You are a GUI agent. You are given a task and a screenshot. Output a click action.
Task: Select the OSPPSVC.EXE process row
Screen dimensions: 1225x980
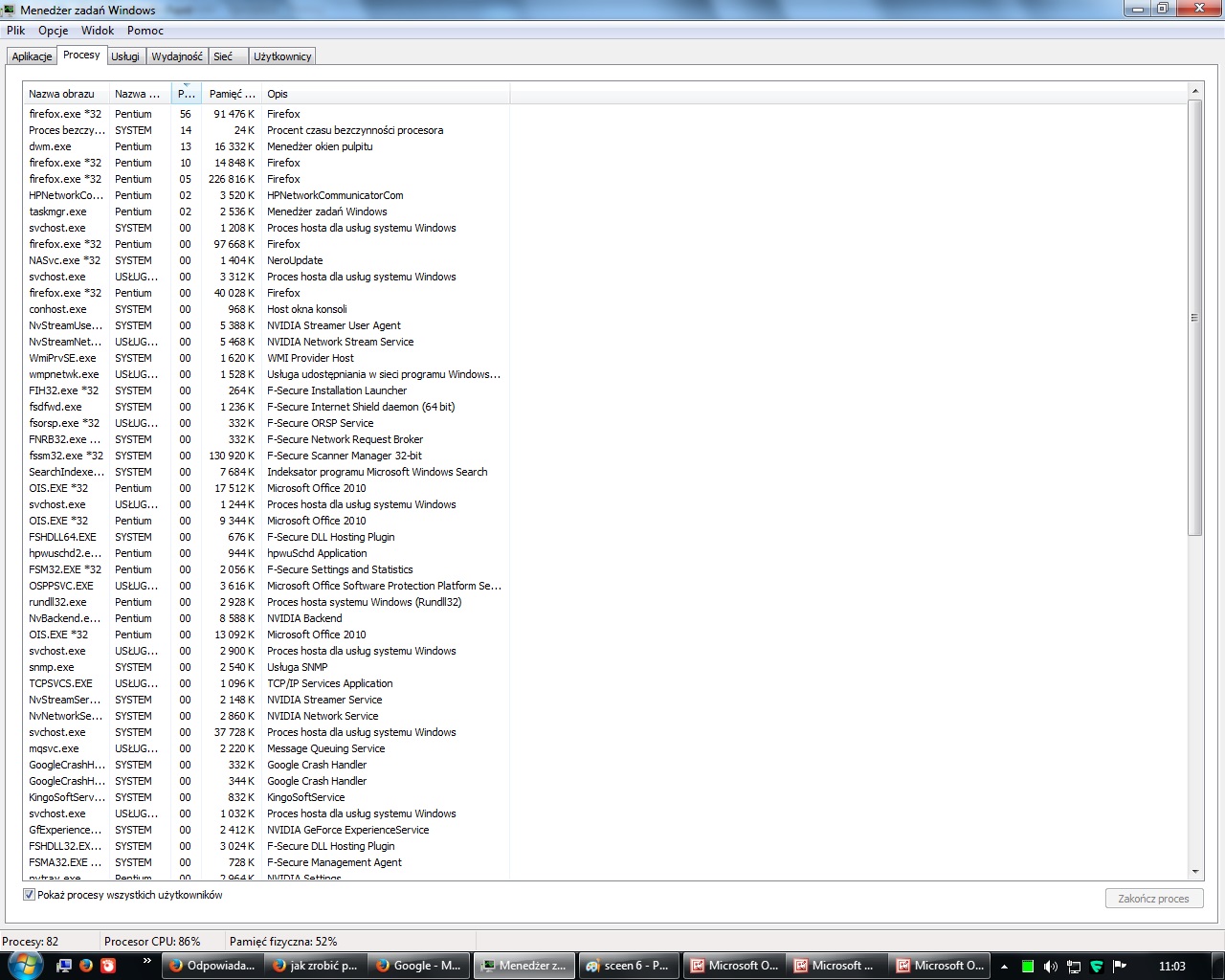pyautogui.click(x=266, y=586)
